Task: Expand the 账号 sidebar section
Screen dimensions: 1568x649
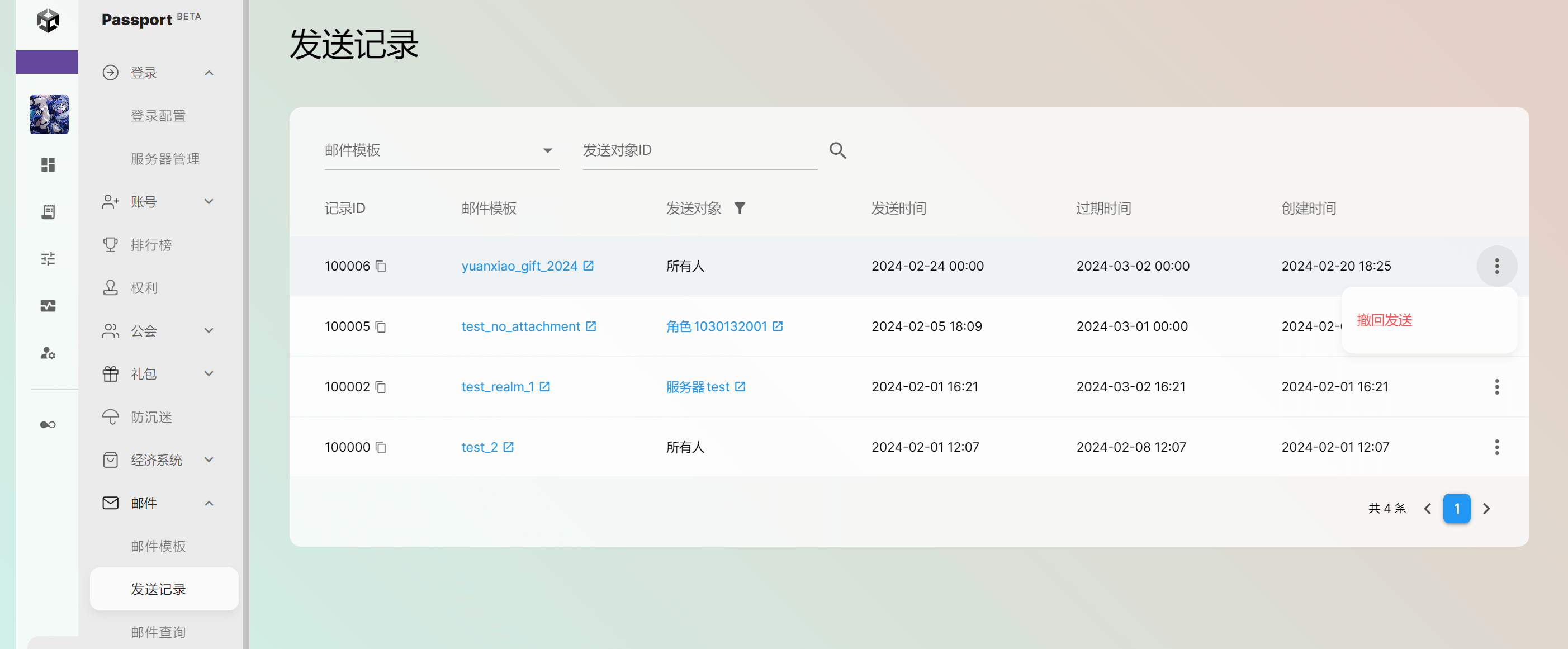Action: [209, 201]
